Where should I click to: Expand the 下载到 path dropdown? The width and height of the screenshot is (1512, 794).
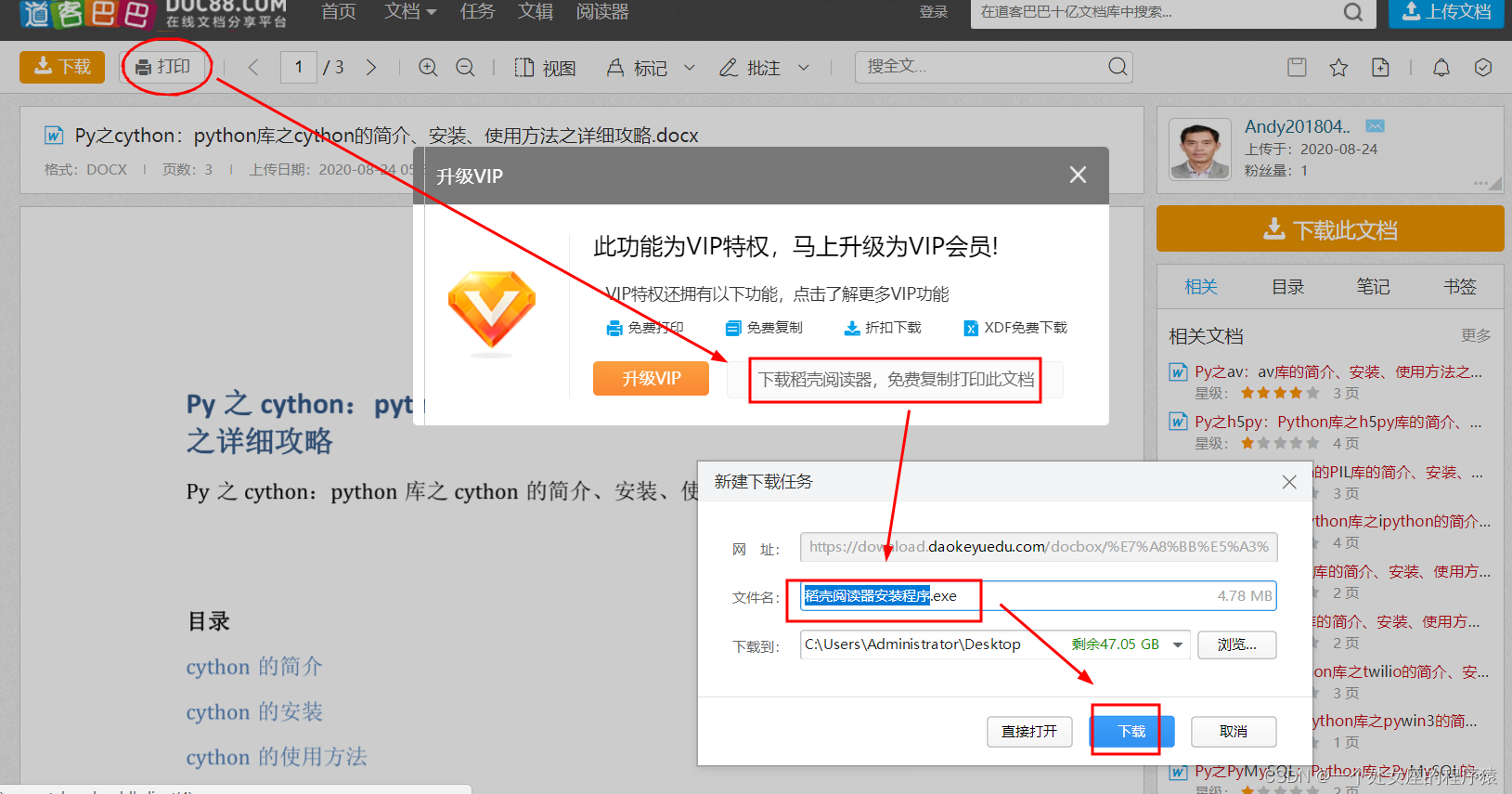tap(1178, 644)
